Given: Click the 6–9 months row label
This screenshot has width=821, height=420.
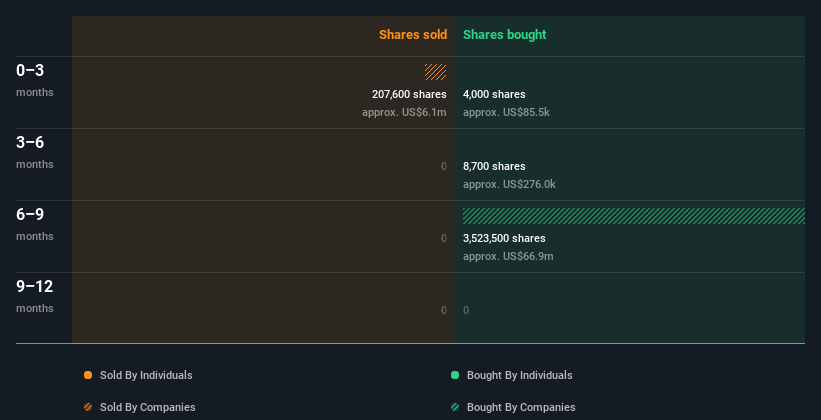Looking at the screenshot, I should click(31, 215).
